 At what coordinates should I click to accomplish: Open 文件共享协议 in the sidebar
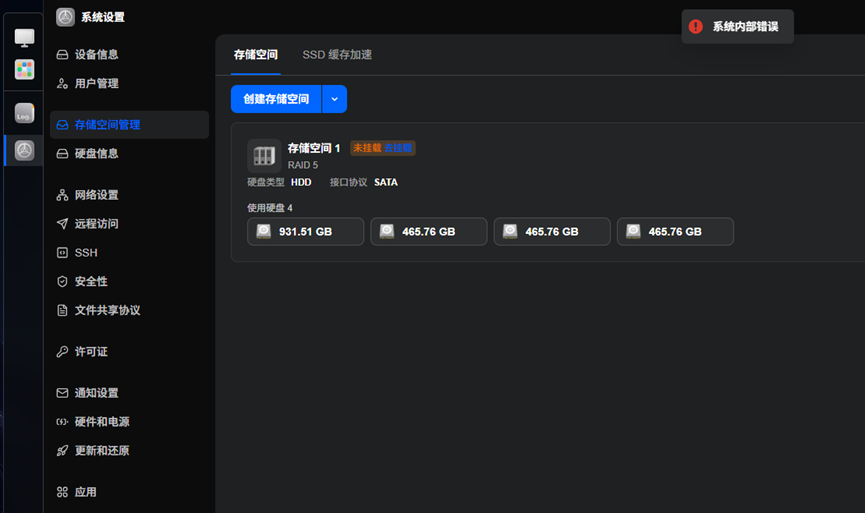(x=129, y=310)
